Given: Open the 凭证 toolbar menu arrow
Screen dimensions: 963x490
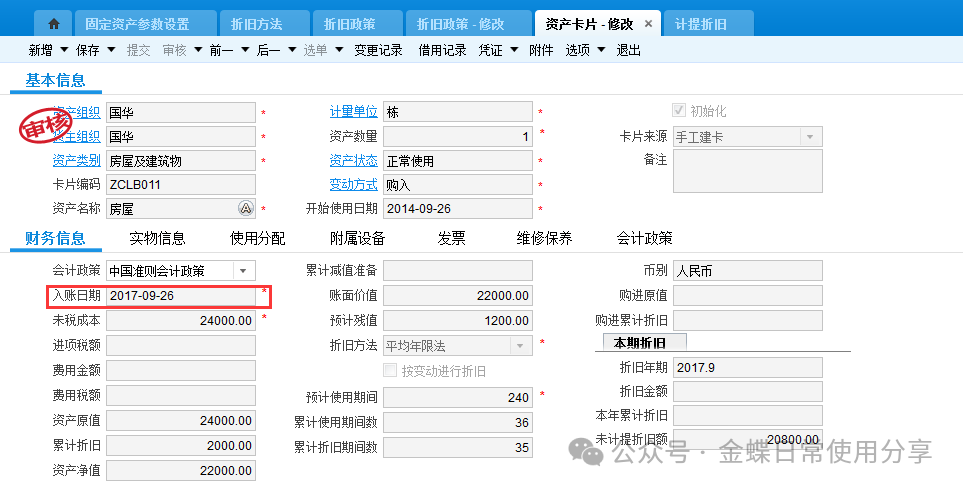Looking at the screenshot, I should click(514, 50).
